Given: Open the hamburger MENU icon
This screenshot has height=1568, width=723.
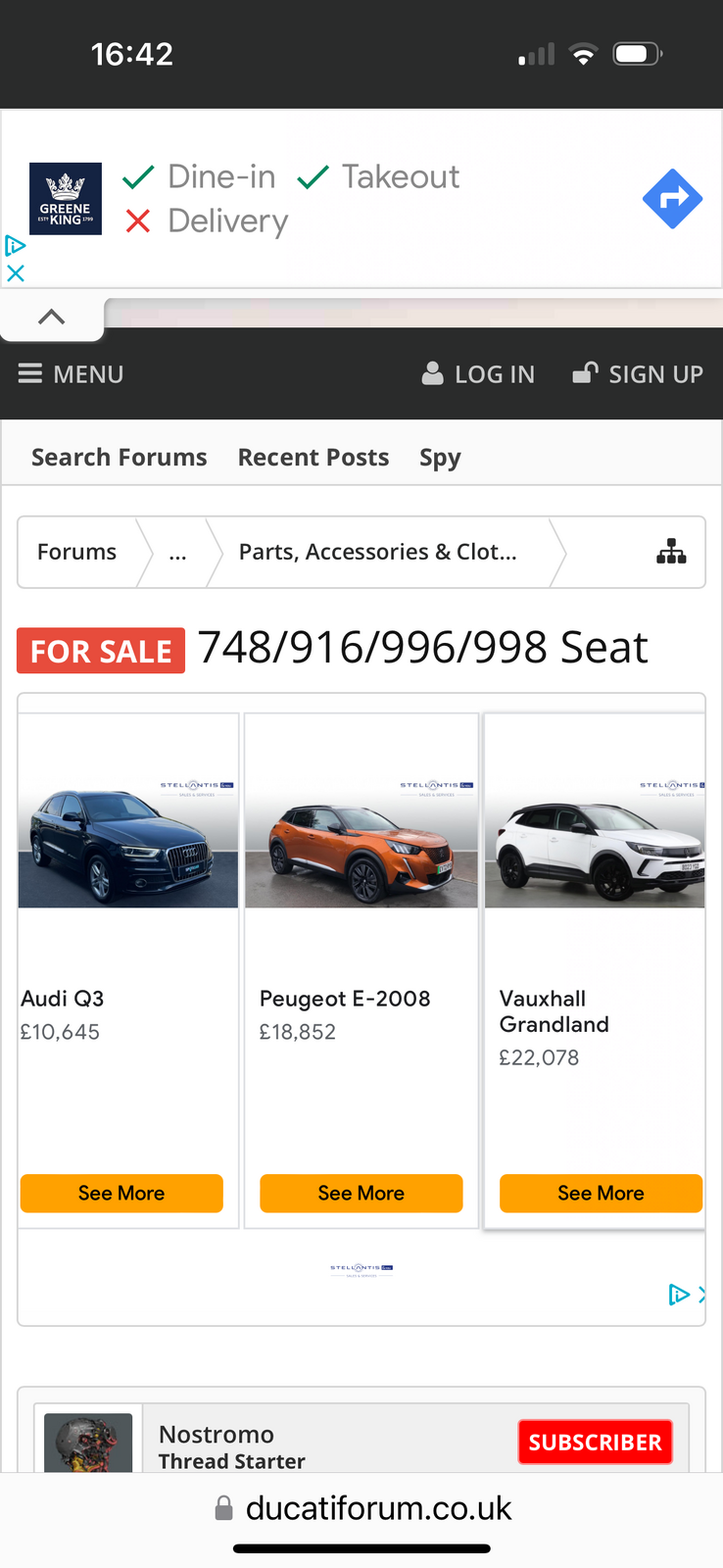Looking at the screenshot, I should [x=30, y=373].
